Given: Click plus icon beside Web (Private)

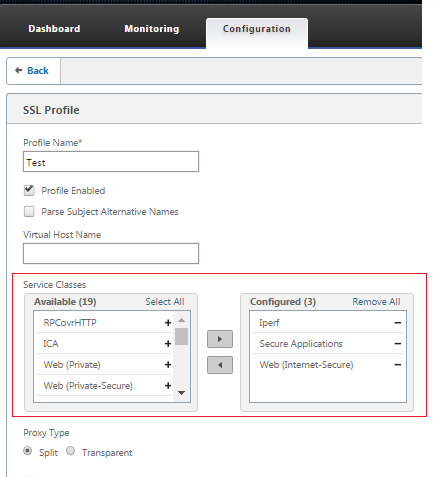Looking at the screenshot, I should tap(168, 365).
